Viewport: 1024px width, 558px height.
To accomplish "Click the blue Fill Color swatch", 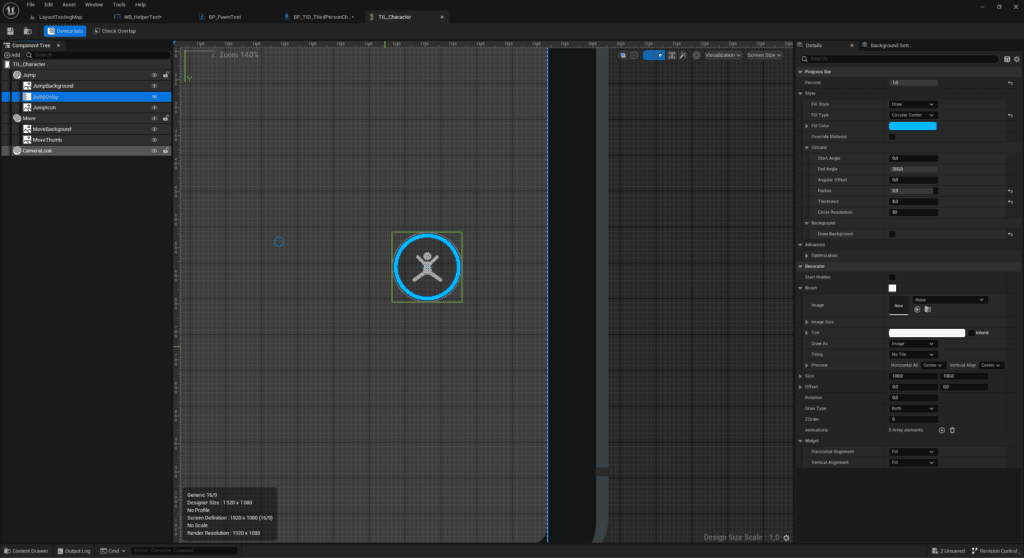I will coord(912,126).
